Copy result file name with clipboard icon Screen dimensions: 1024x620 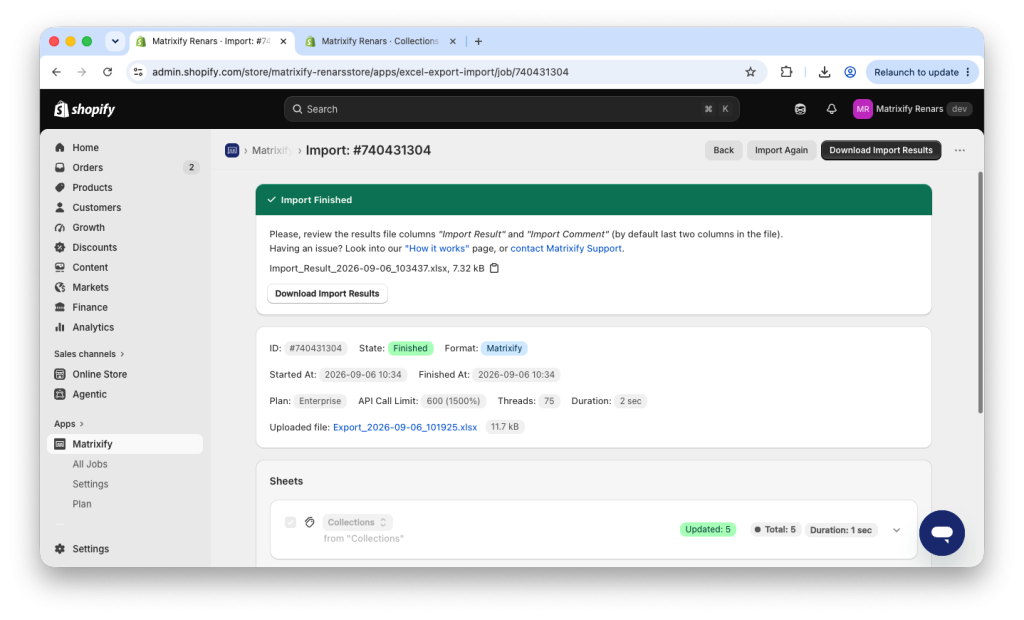pyautogui.click(x=494, y=268)
